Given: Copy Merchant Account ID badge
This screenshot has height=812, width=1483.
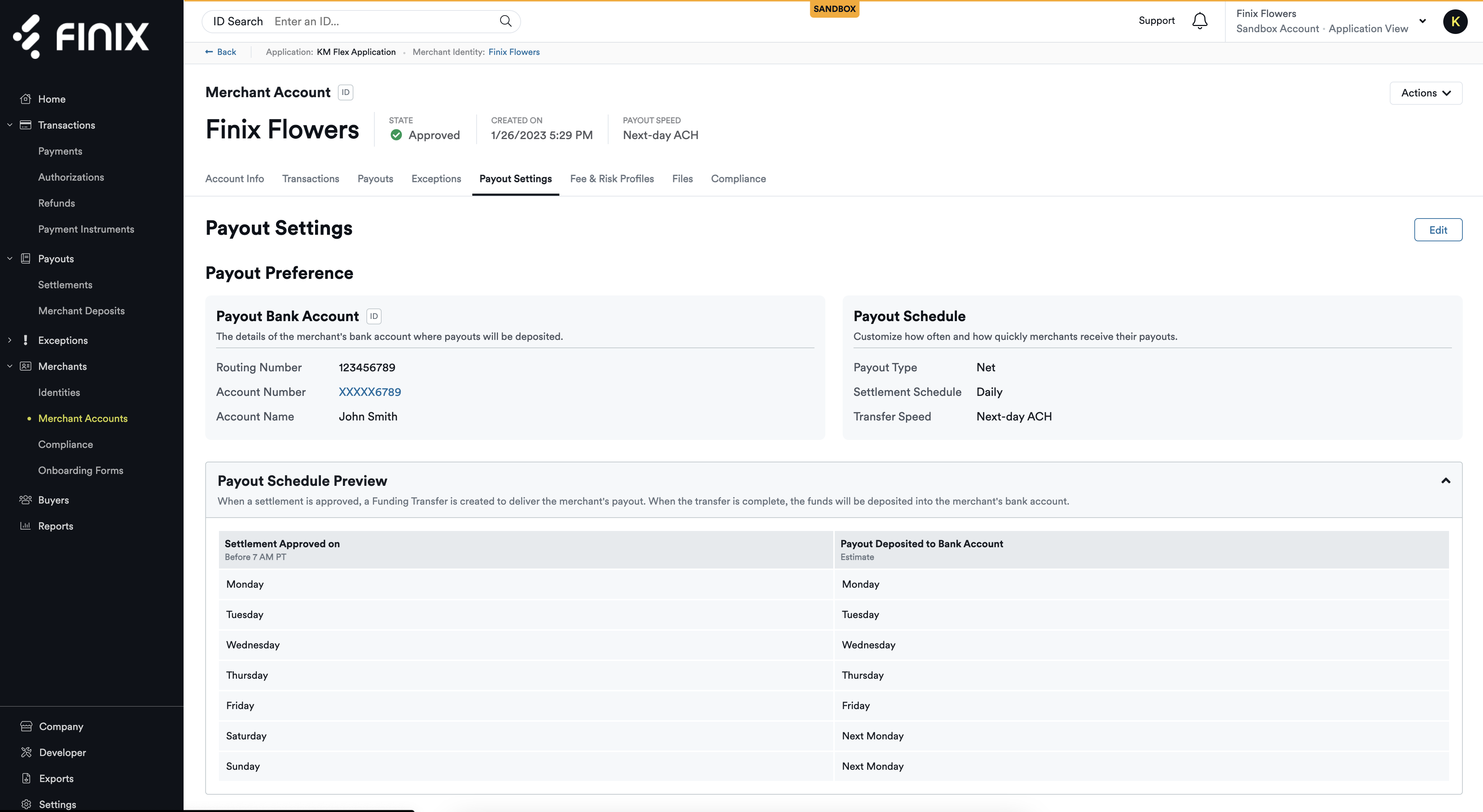Looking at the screenshot, I should click(x=345, y=92).
